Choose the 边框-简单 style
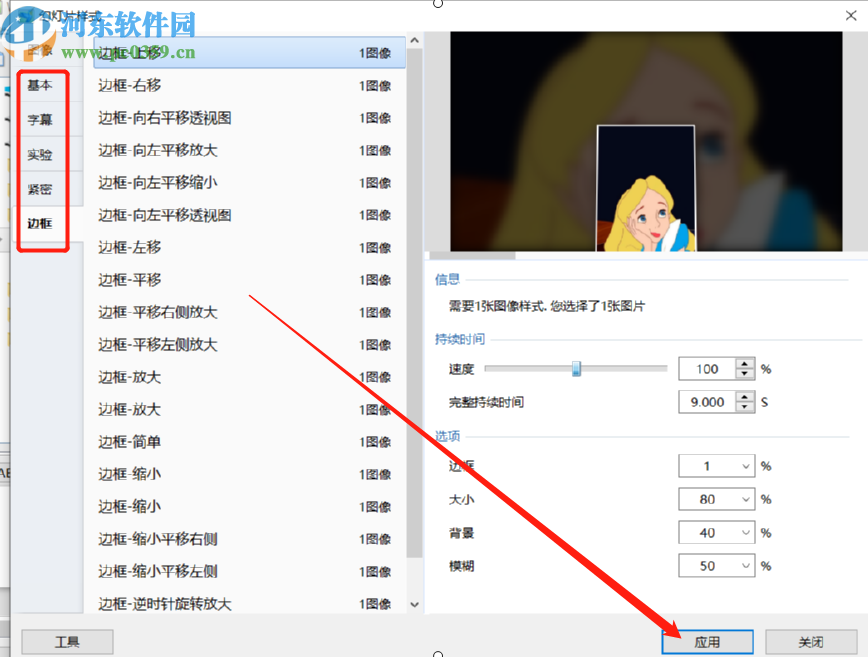Viewport: 868px width, 657px height. pyautogui.click(x=200, y=441)
